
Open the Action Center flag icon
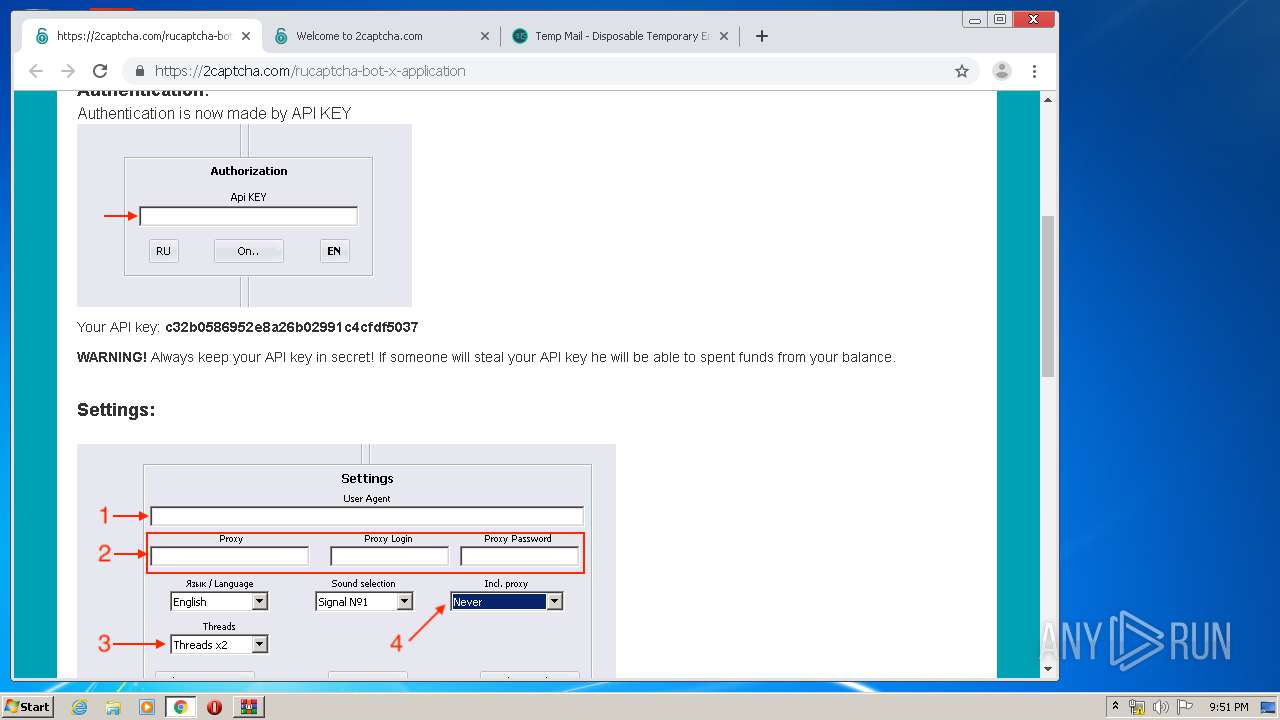pyautogui.click(x=1185, y=707)
